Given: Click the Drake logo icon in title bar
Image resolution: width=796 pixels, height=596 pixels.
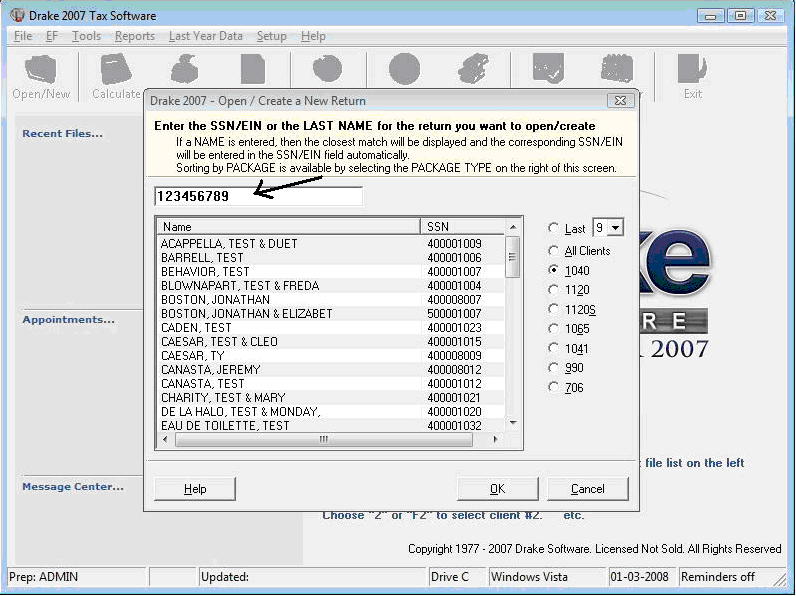Looking at the screenshot, I should click(17, 15).
